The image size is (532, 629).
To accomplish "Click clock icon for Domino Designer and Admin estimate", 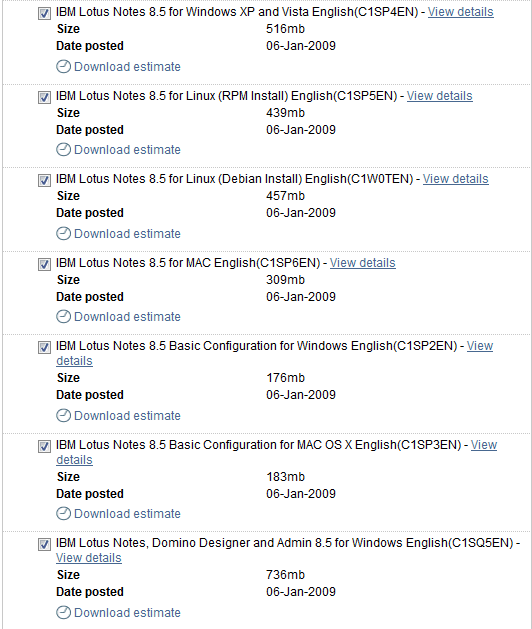I will (x=63, y=613).
